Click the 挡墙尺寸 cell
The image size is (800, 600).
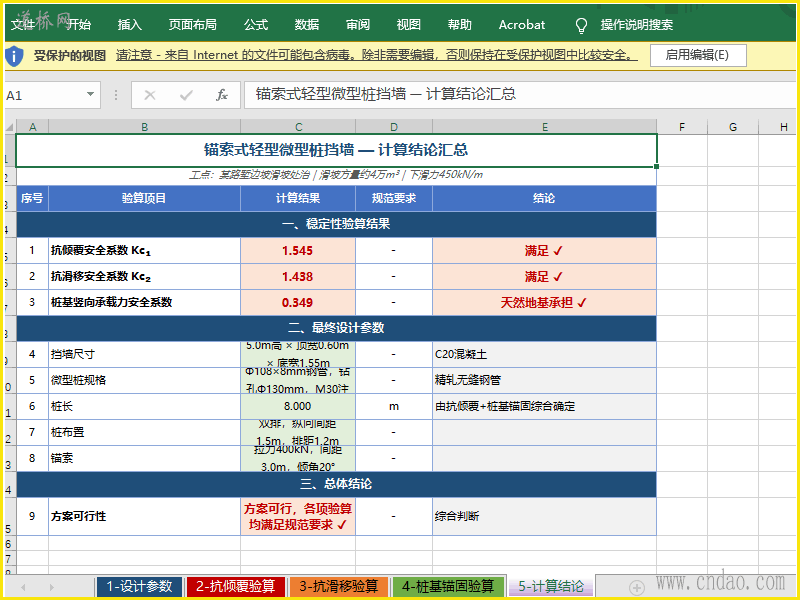(144, 354)
